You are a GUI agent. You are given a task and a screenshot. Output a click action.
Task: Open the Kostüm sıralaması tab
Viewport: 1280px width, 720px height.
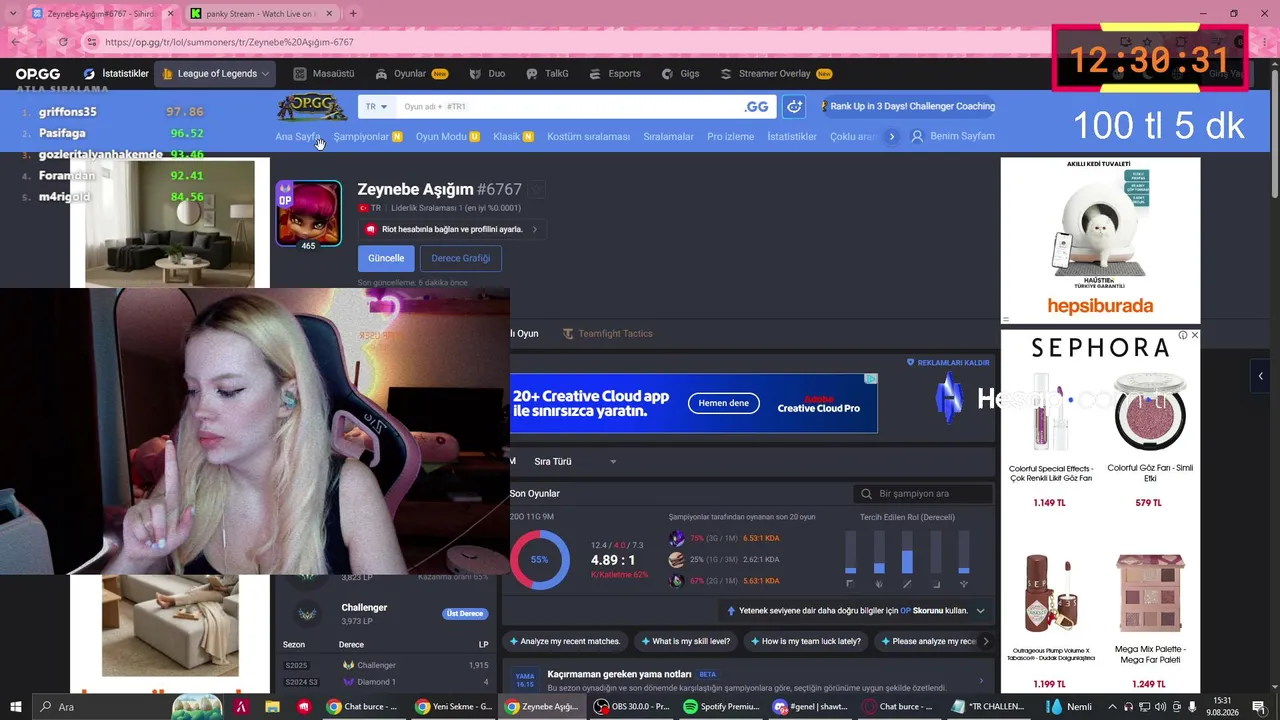click(588, 137)
